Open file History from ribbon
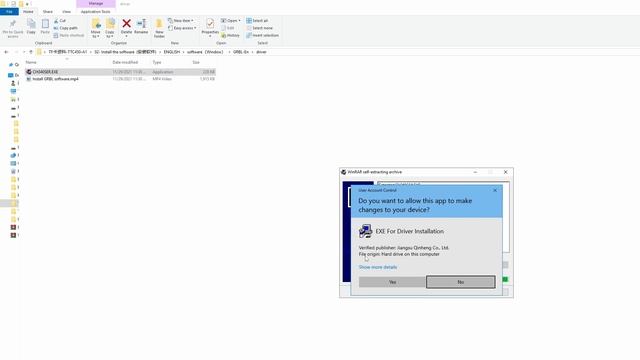 (x=231, y=36)
